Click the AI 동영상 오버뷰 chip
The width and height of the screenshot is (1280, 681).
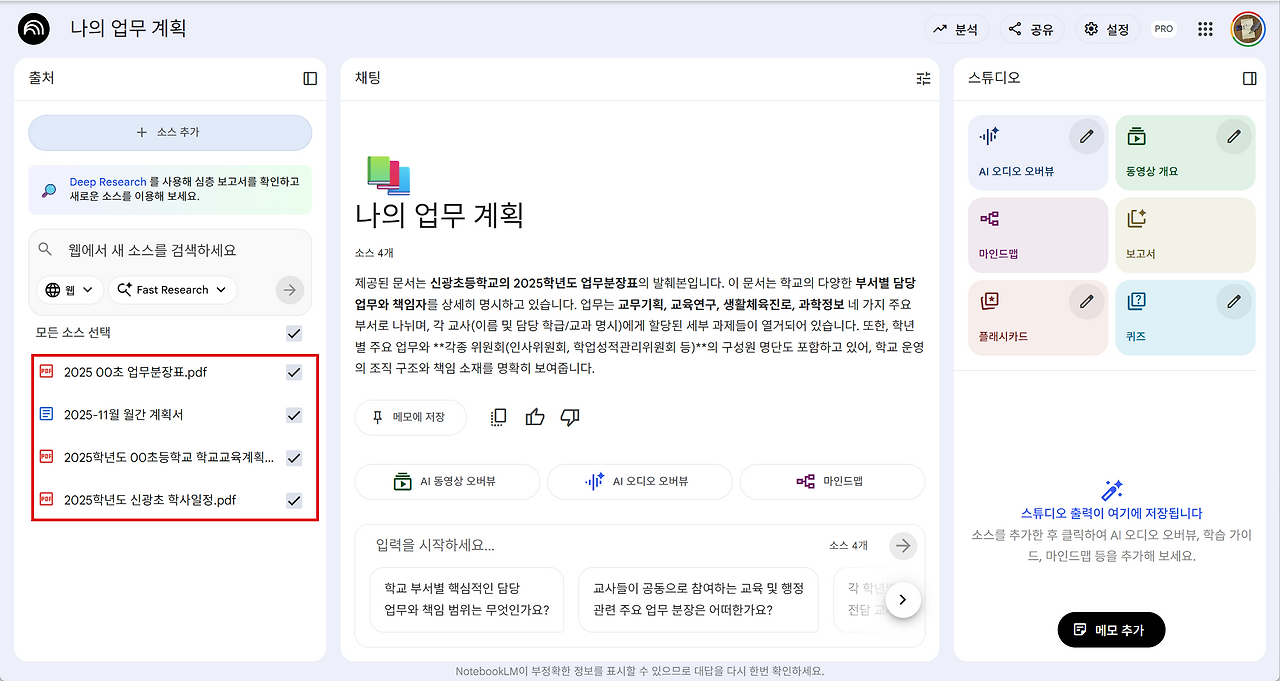tap(447, 481)
